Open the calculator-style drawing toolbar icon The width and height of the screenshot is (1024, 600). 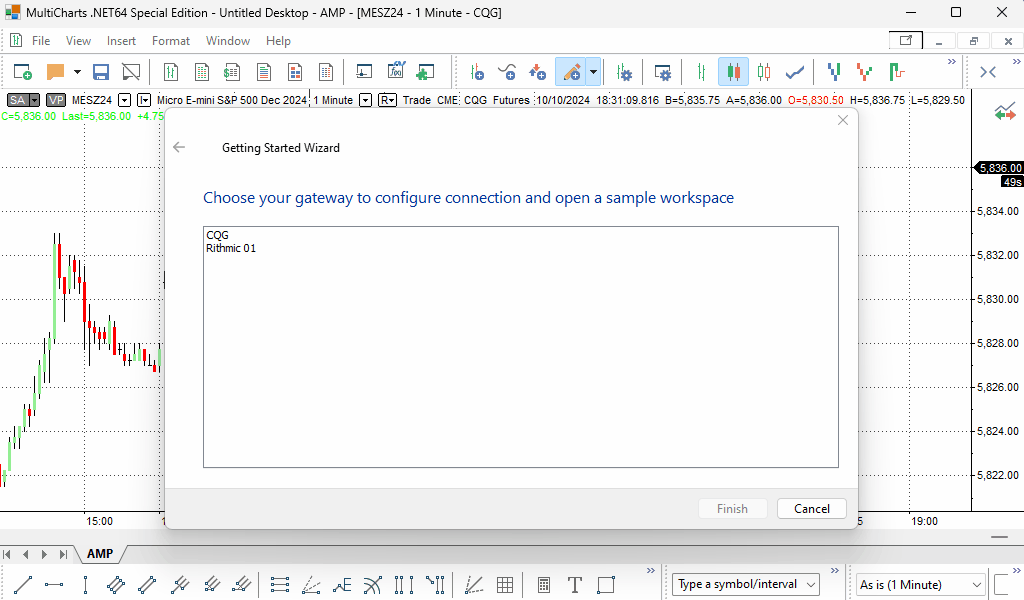[543, 584]
